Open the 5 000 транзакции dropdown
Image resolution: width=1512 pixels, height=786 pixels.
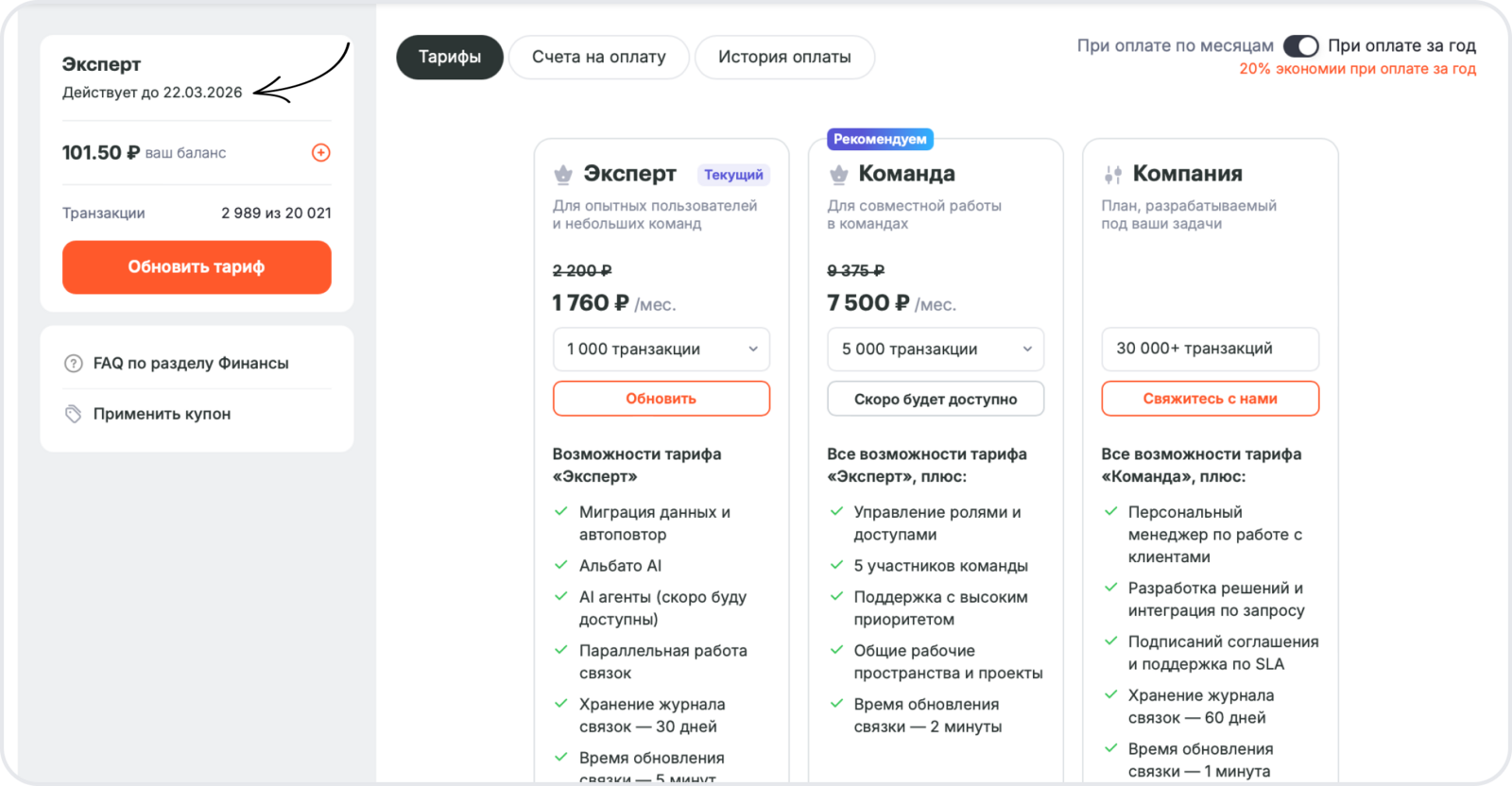click(935, 350)
